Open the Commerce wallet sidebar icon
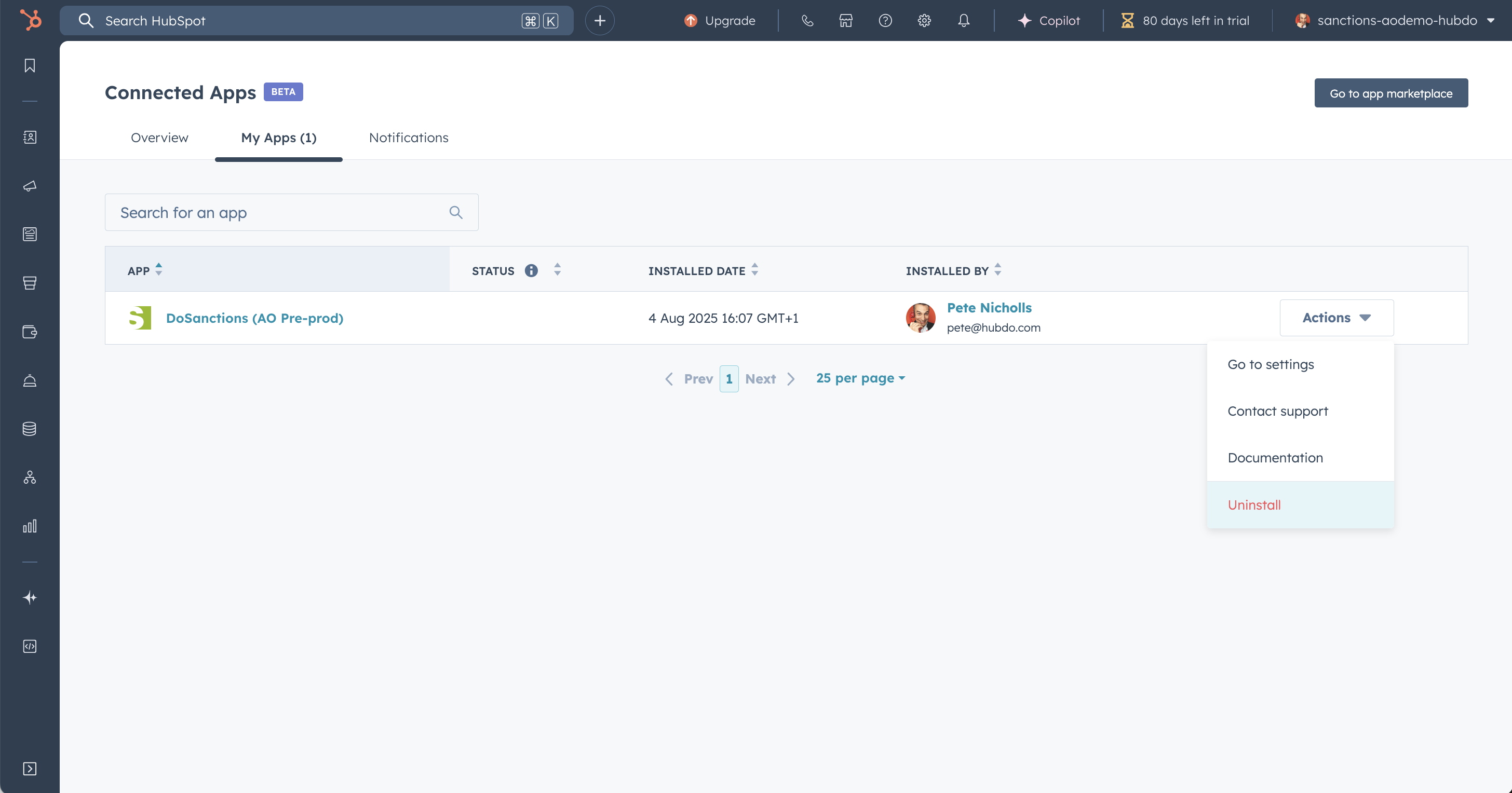 (30, 332)
